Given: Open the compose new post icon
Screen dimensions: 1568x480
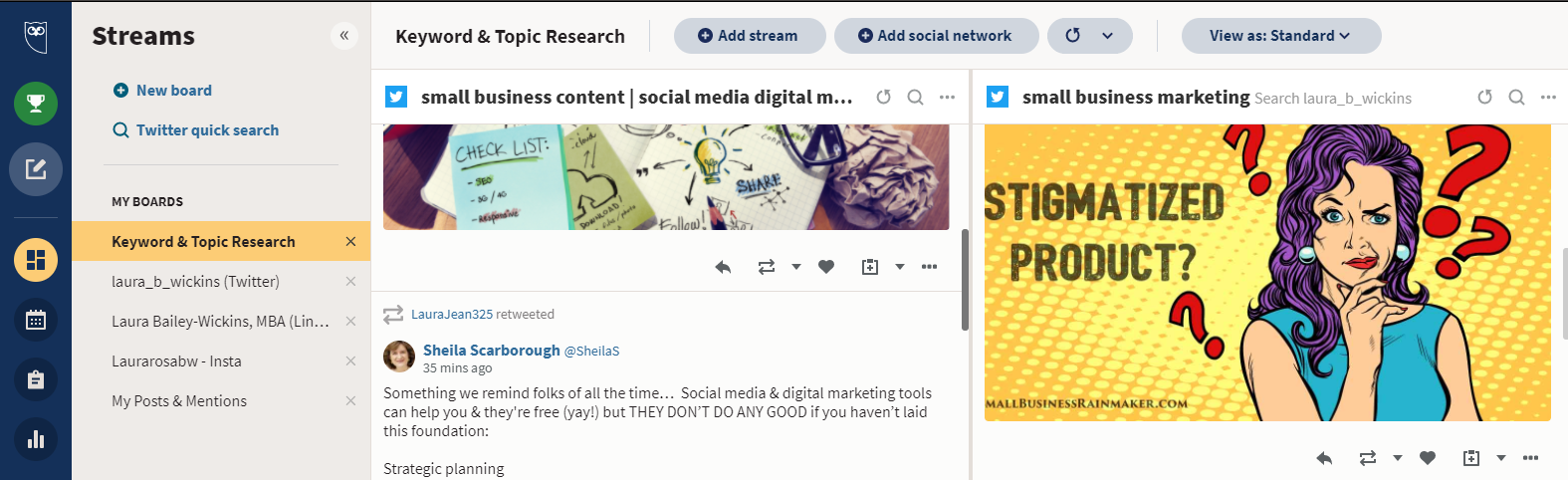Looking at the screenshot, I should pyautogui.click(x=36, y=169).
